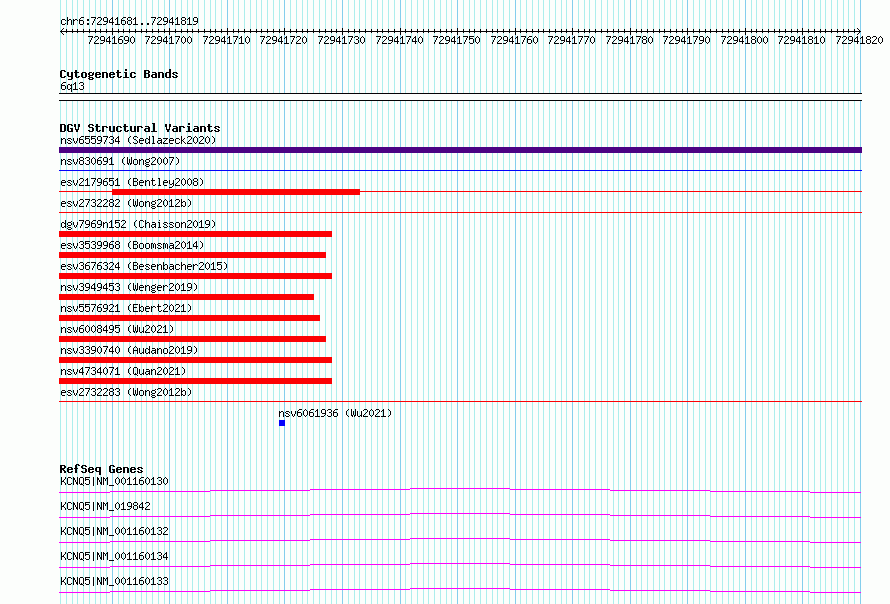This screenshot has height=604, width=890.
Task: Click ruler position 72941750
Action: click(456, 40)
